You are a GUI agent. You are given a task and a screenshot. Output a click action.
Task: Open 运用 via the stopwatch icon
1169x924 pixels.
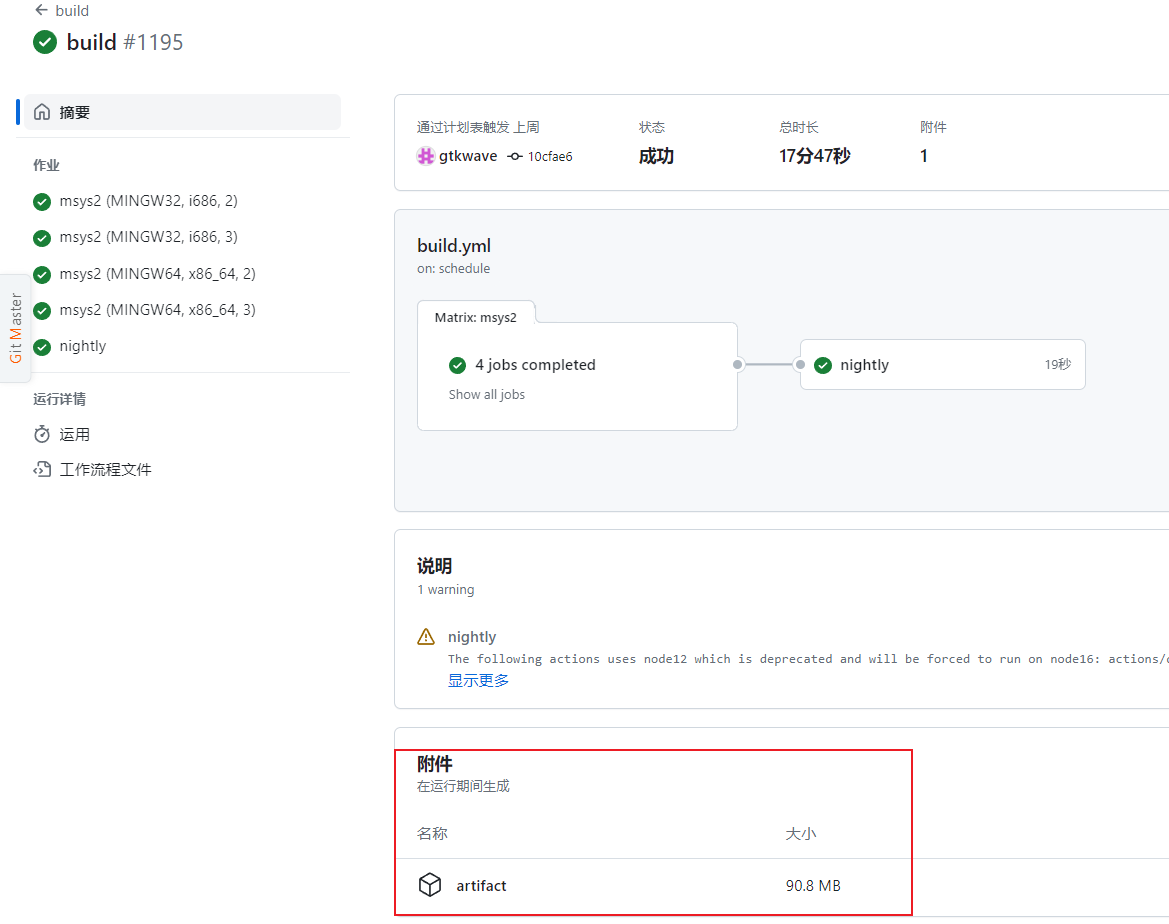point(41,434)
